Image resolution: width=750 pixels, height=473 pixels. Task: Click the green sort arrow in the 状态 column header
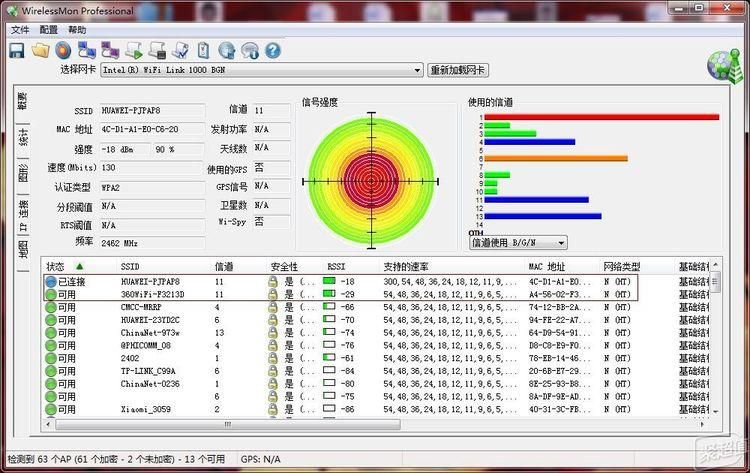click(x=79, y=266)
